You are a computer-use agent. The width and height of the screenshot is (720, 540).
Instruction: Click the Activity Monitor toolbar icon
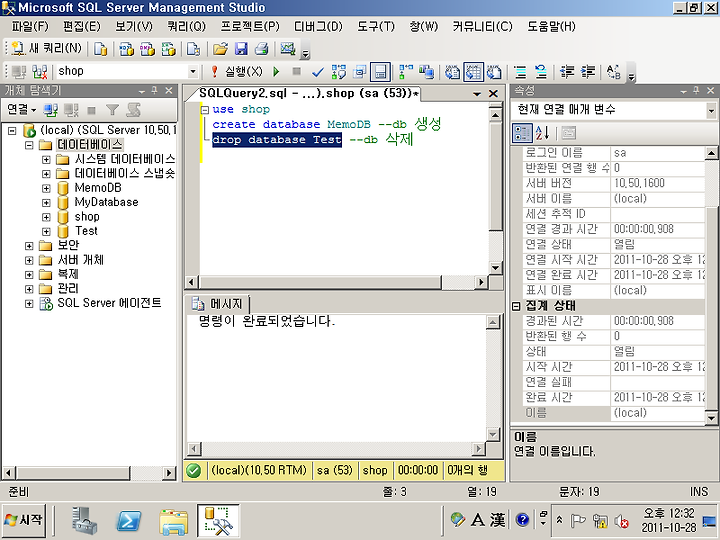288,48
